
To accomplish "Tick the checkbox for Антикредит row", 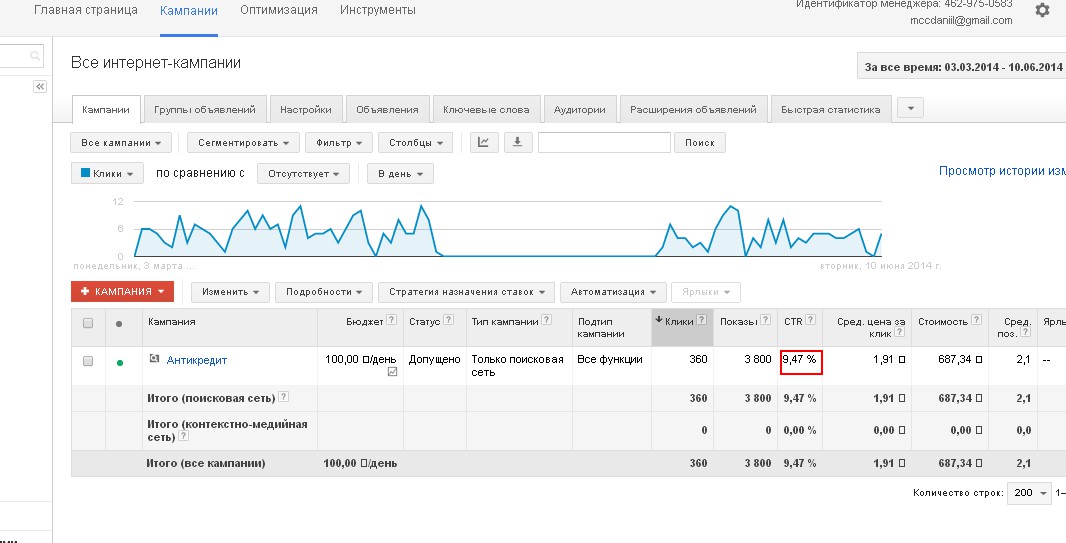I will tap(88, 361).
